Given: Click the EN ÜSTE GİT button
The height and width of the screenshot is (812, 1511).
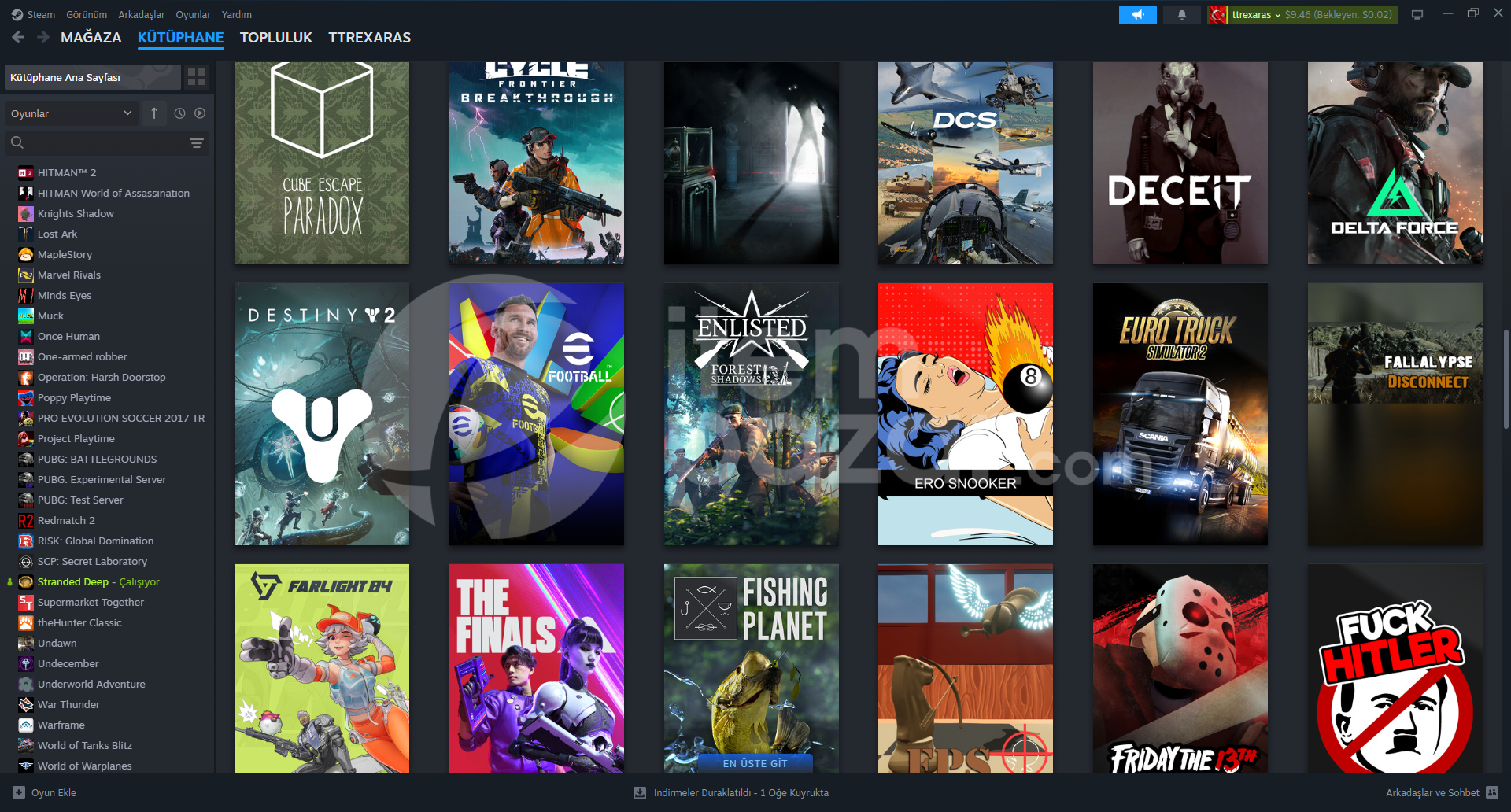Looking at the screenshot, I should [755, 763].
